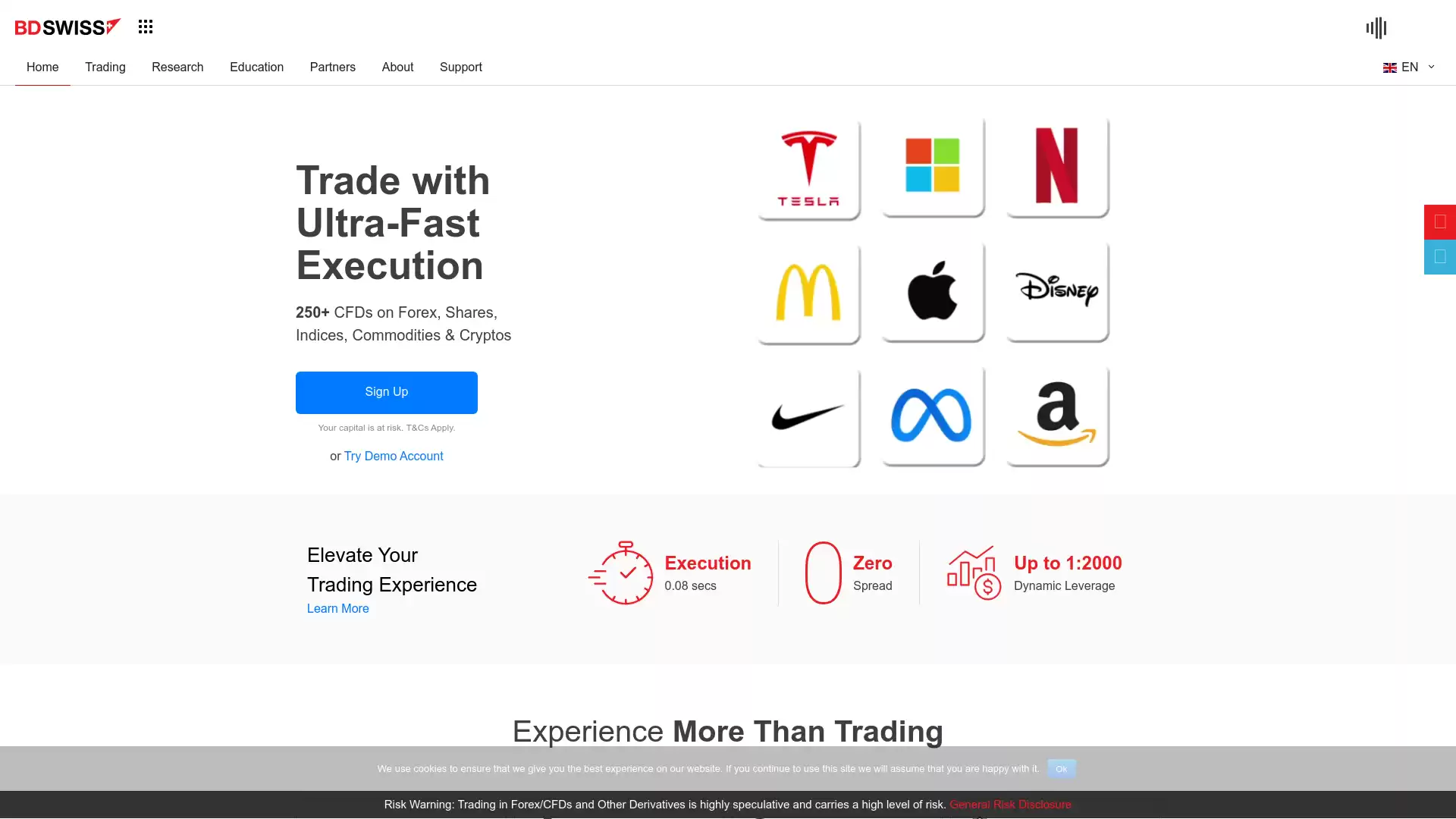Click the Tesla logo trading card
Viewport: 1456px width, 819px height.
point(808,165)
